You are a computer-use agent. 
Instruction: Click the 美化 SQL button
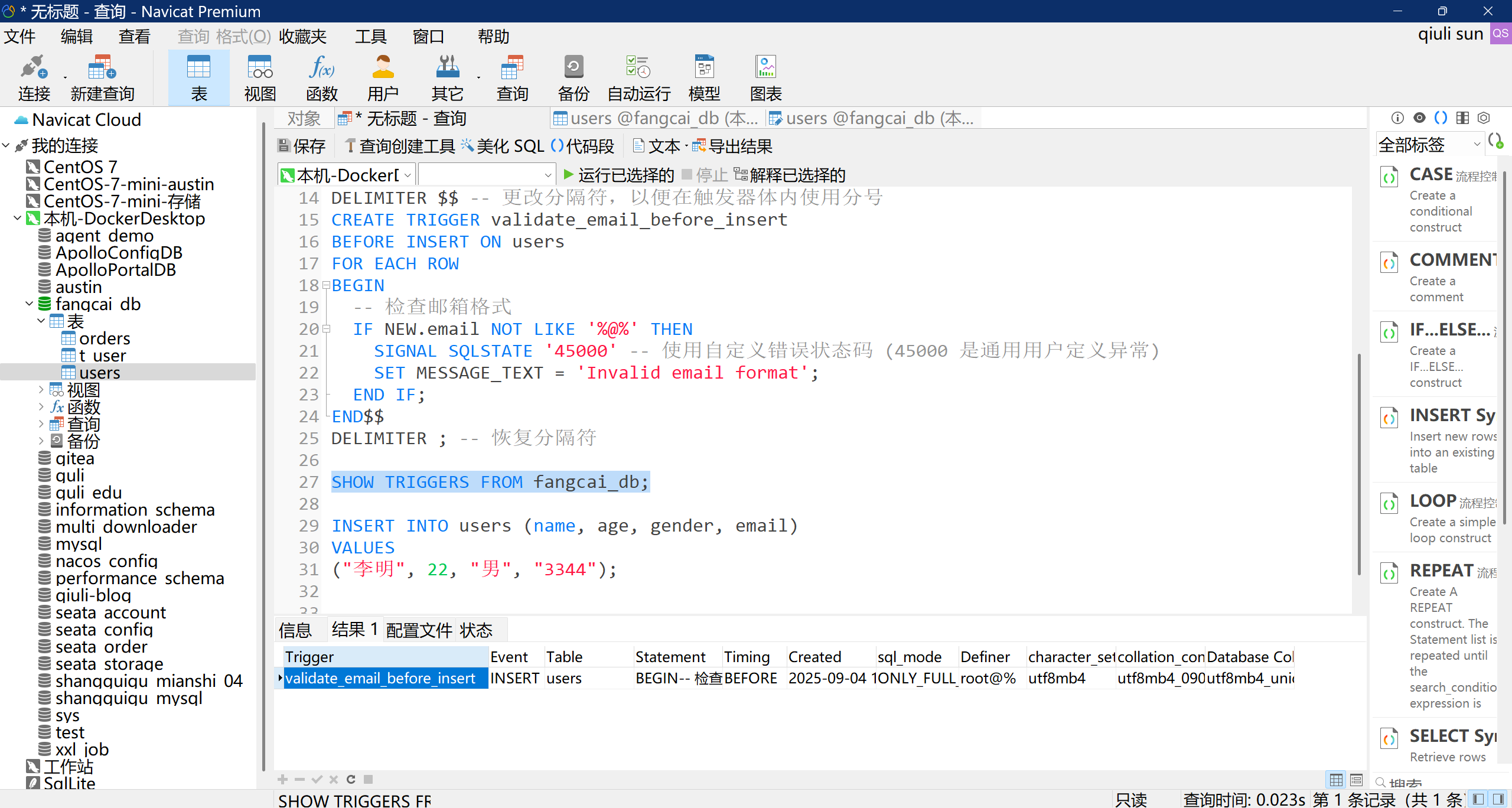[502, 146]
